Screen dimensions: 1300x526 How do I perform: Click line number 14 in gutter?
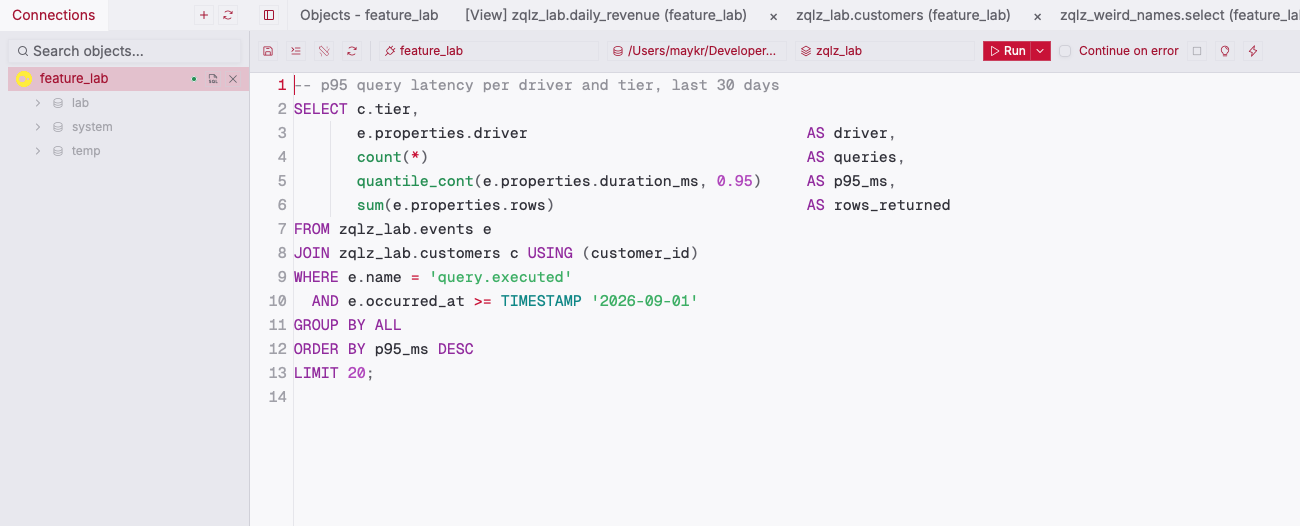[277, 397]
